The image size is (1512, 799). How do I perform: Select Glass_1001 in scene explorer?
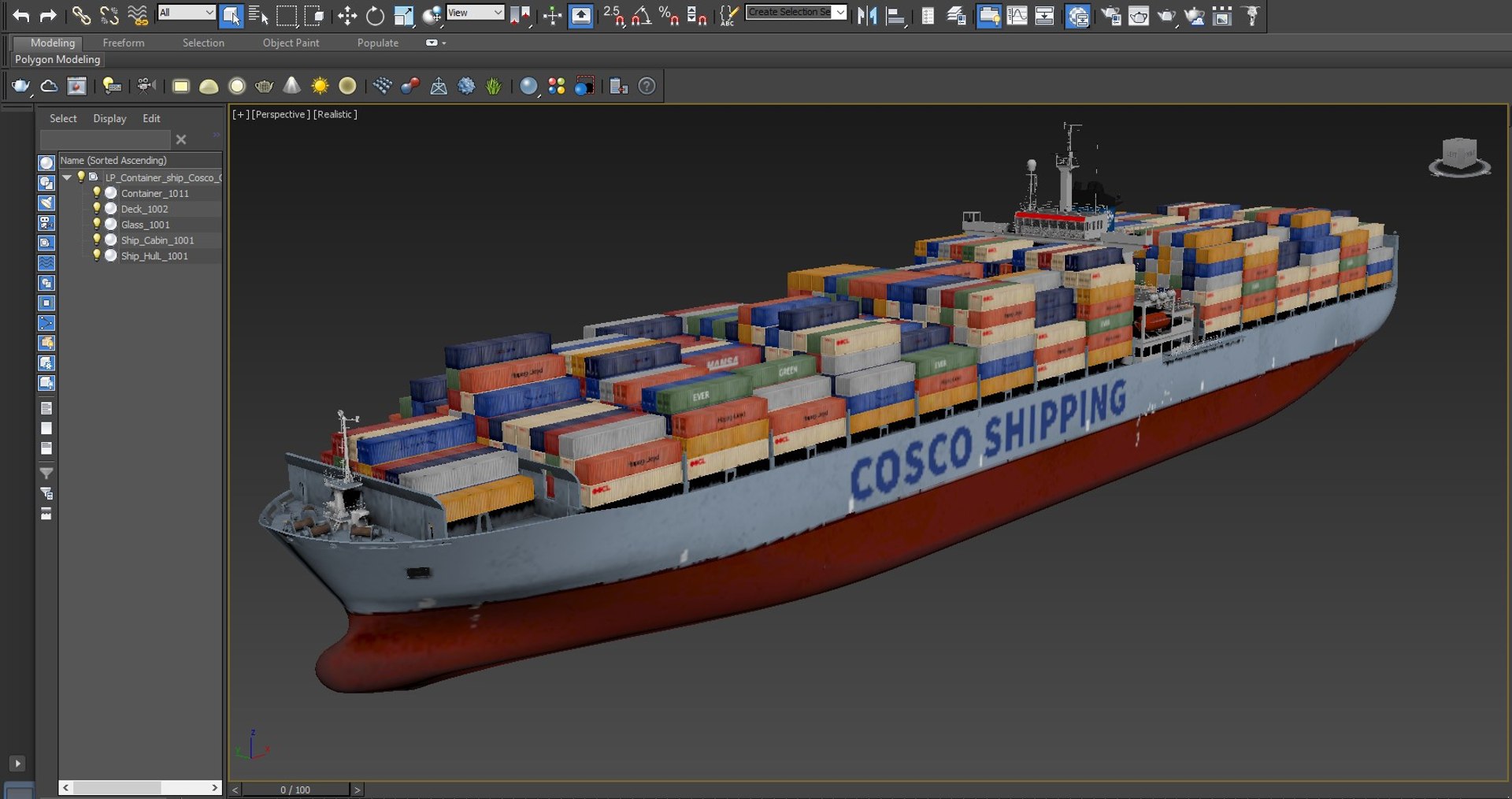pos(145,225)
